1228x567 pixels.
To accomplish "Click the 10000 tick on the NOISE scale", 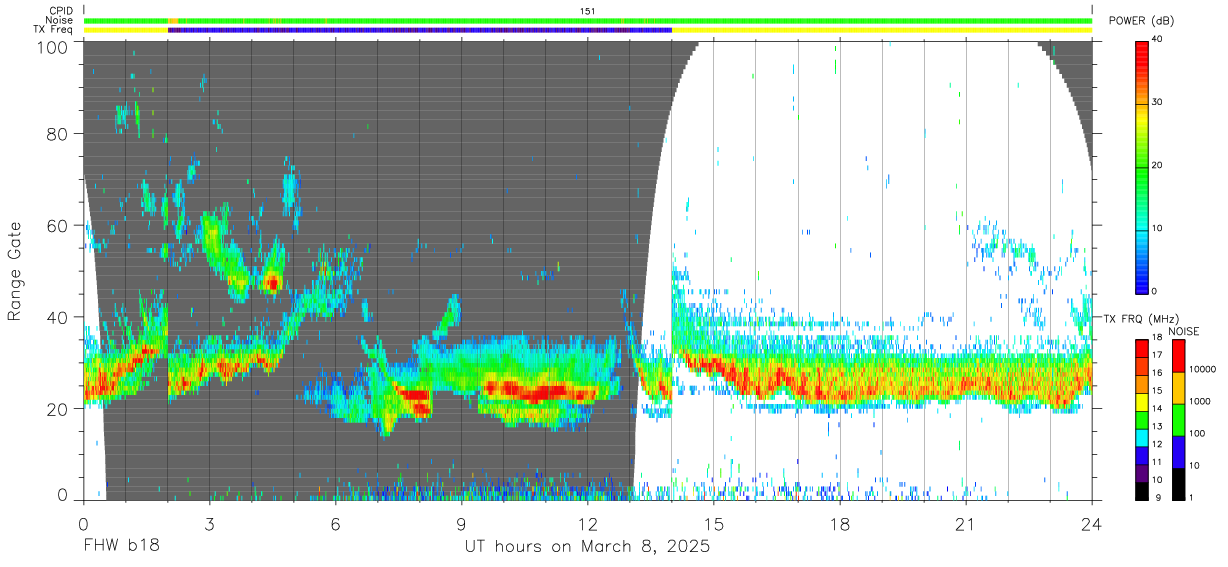I will click(x=1202, y=370).
